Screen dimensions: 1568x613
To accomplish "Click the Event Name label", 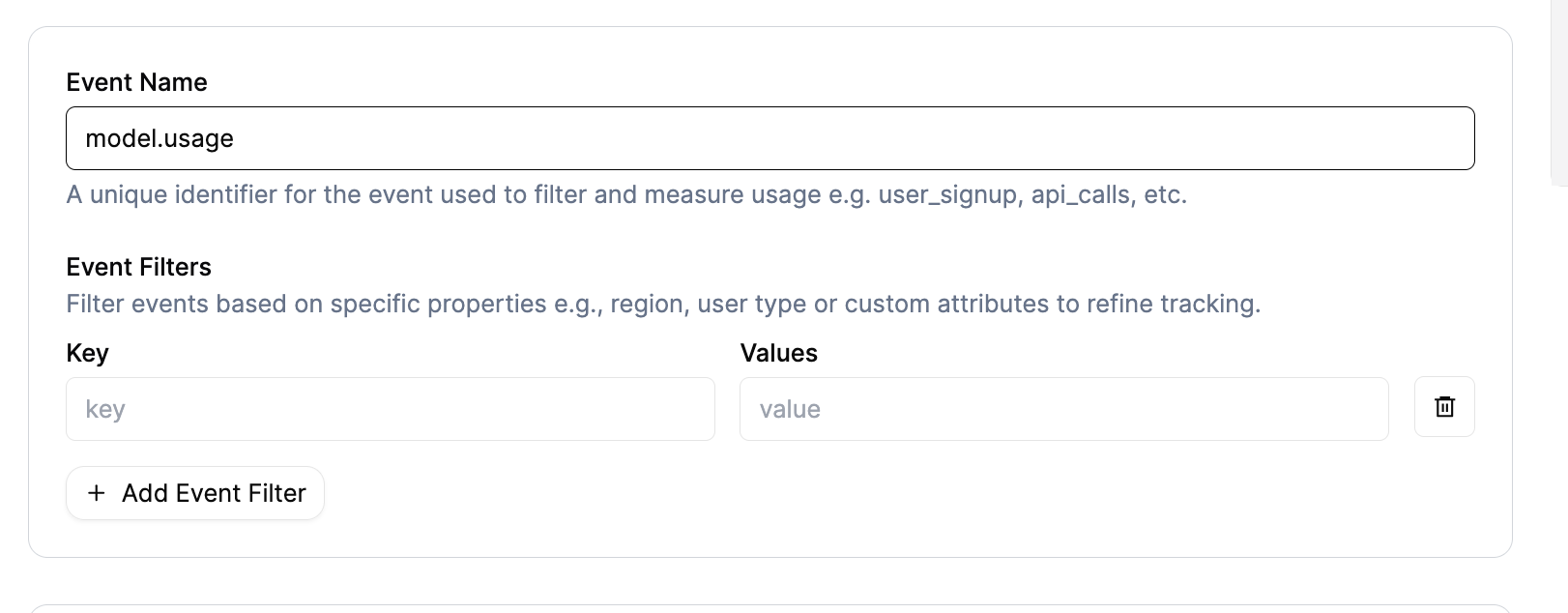I will click(136, 82).
